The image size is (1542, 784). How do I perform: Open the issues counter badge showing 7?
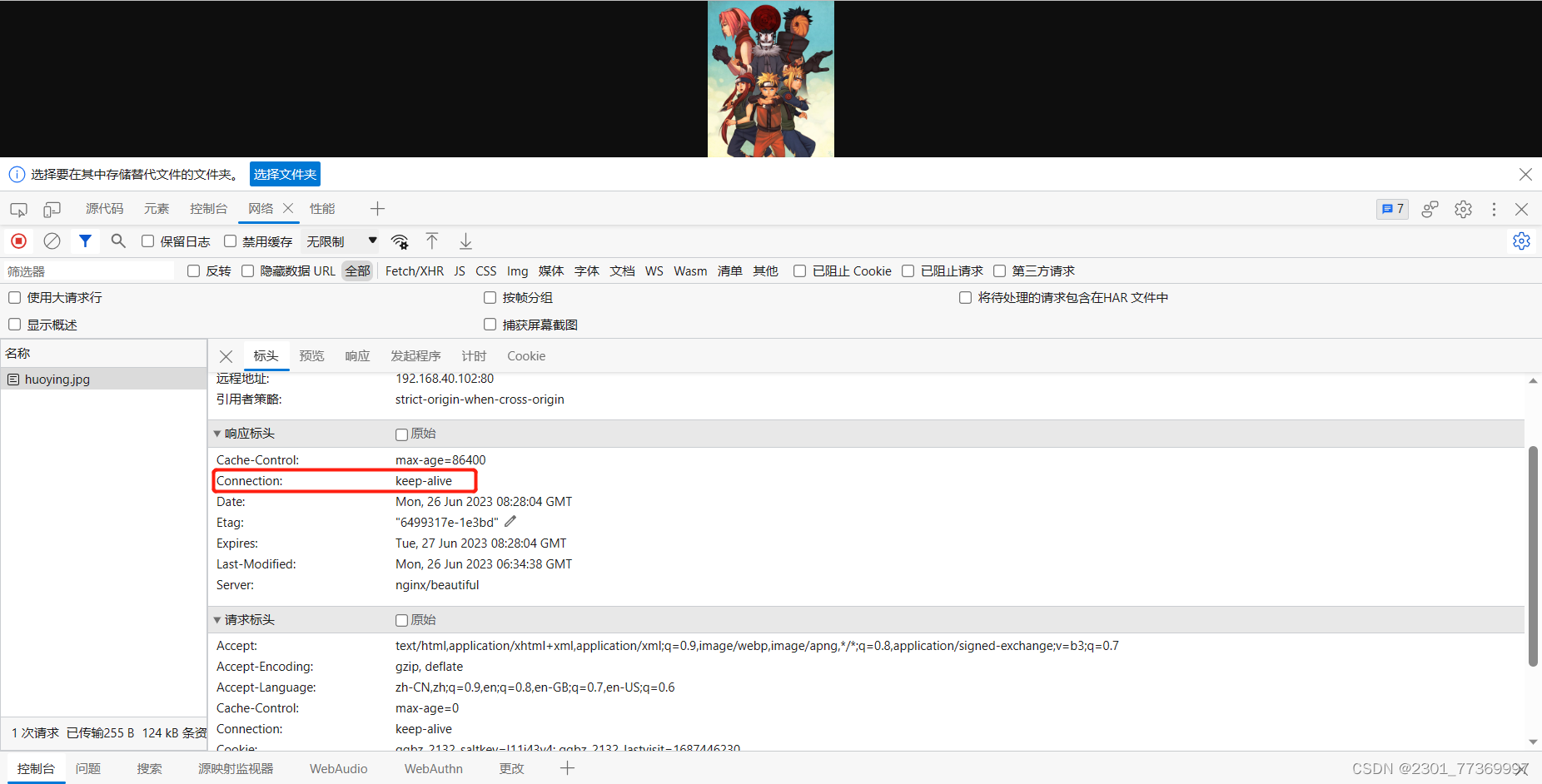tap(1392, 209)
